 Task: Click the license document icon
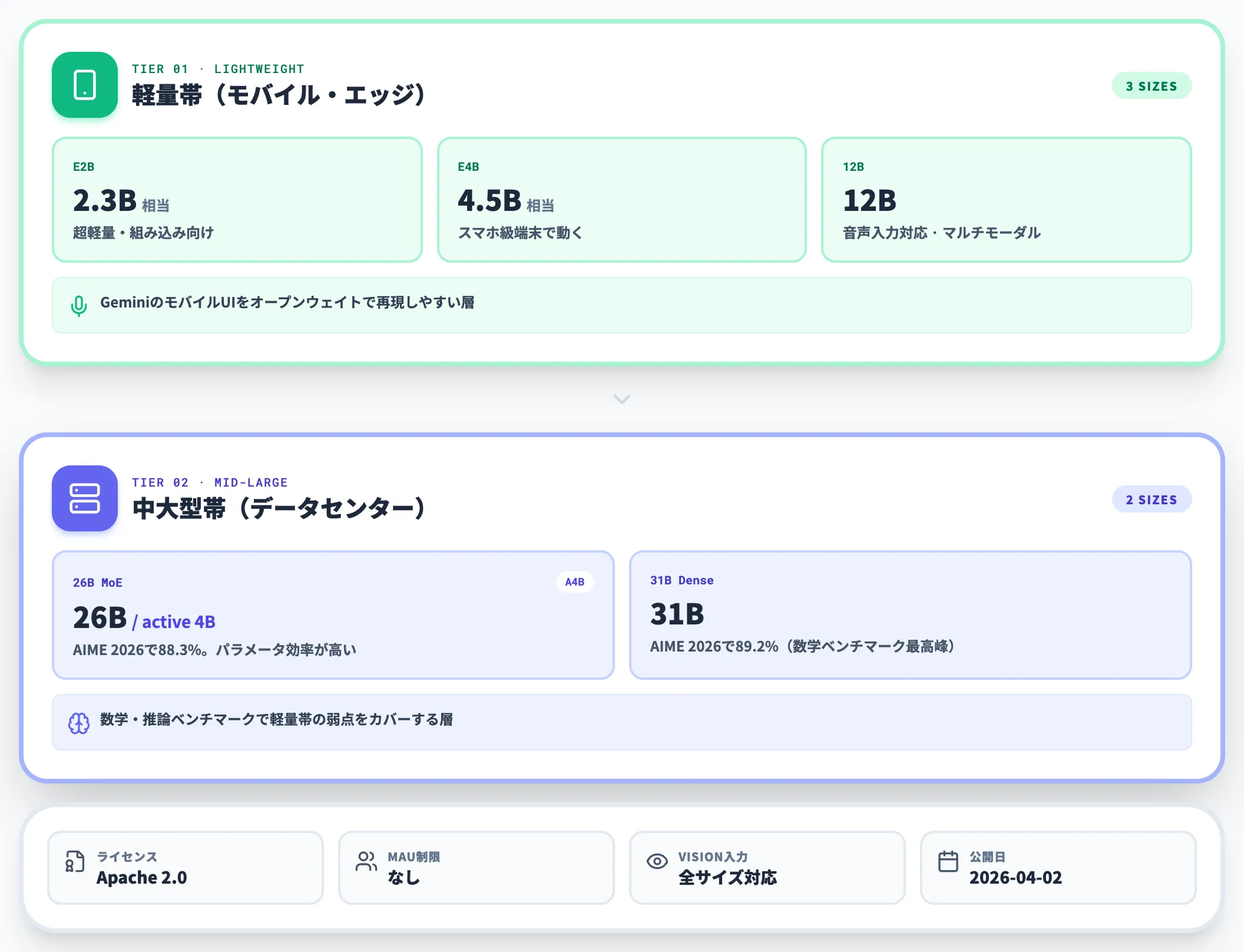click(x=75, y=861)
